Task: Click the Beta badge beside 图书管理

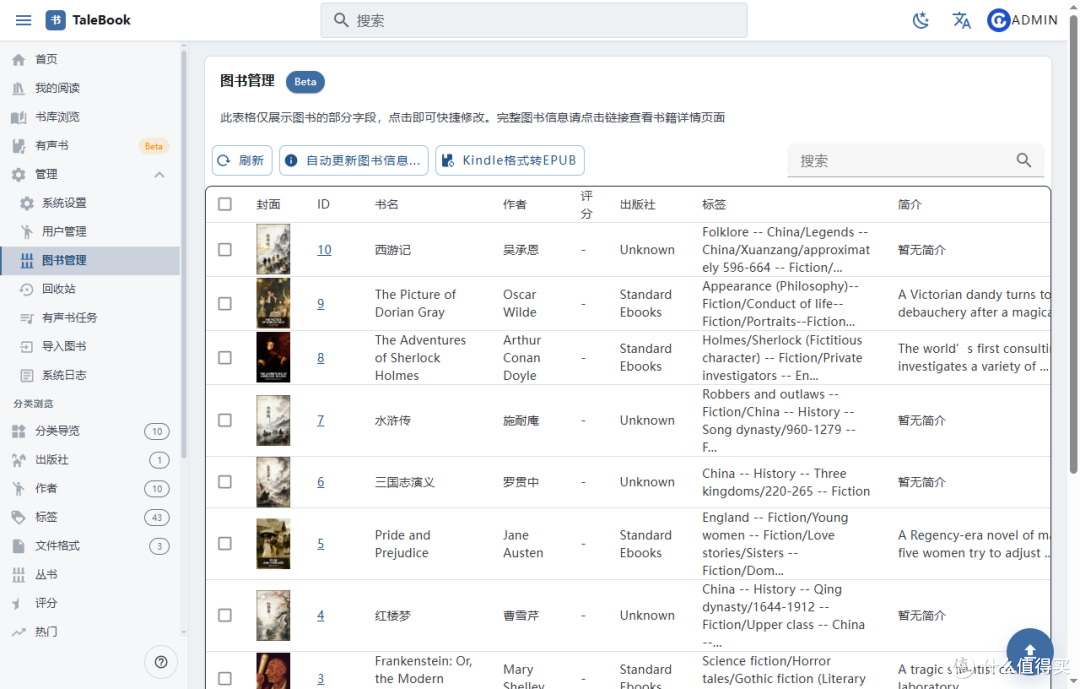Action: pyautogui.click(x=305, y=82)
